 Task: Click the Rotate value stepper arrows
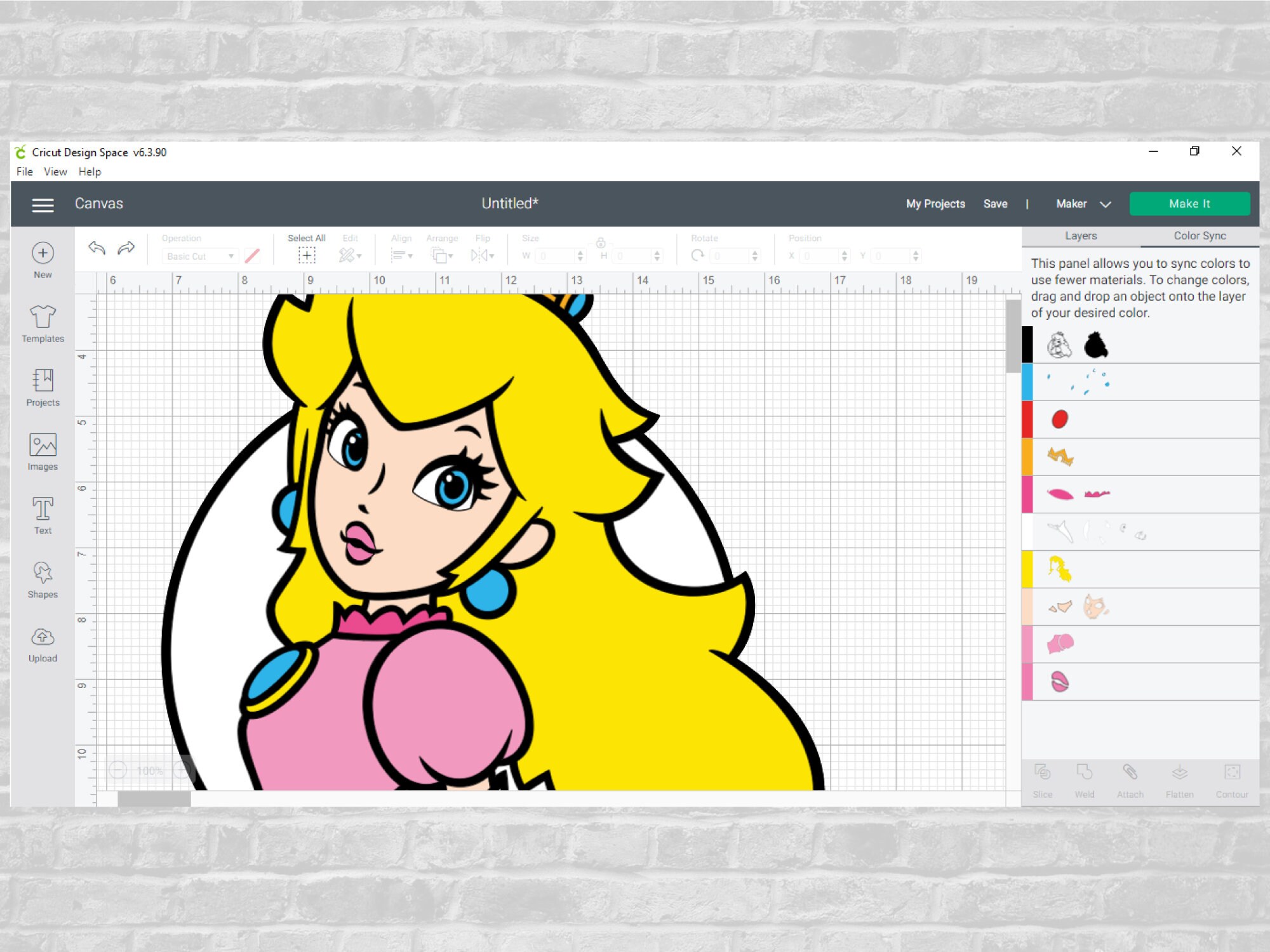point(755,256)
